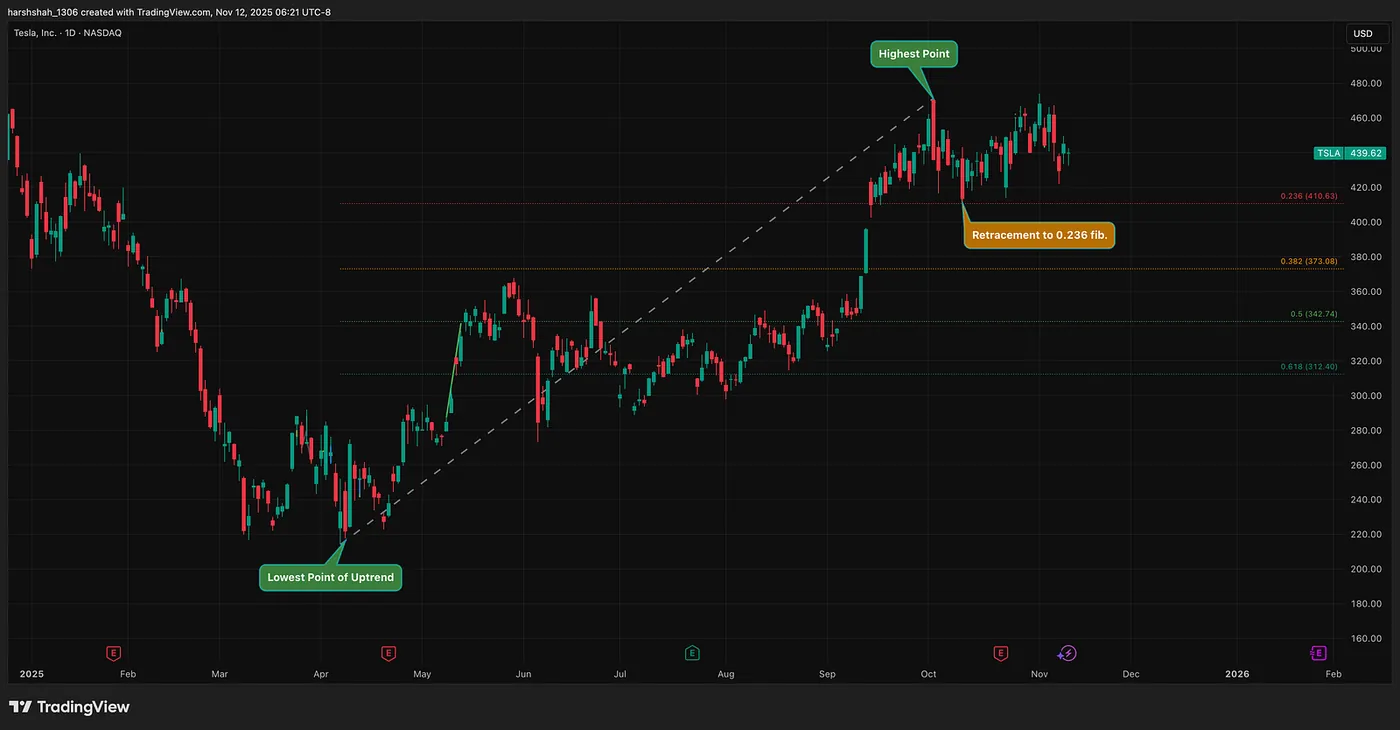
Task: Click the 0.236 (410.63) fib level label
Action: tap(1309, 196)
